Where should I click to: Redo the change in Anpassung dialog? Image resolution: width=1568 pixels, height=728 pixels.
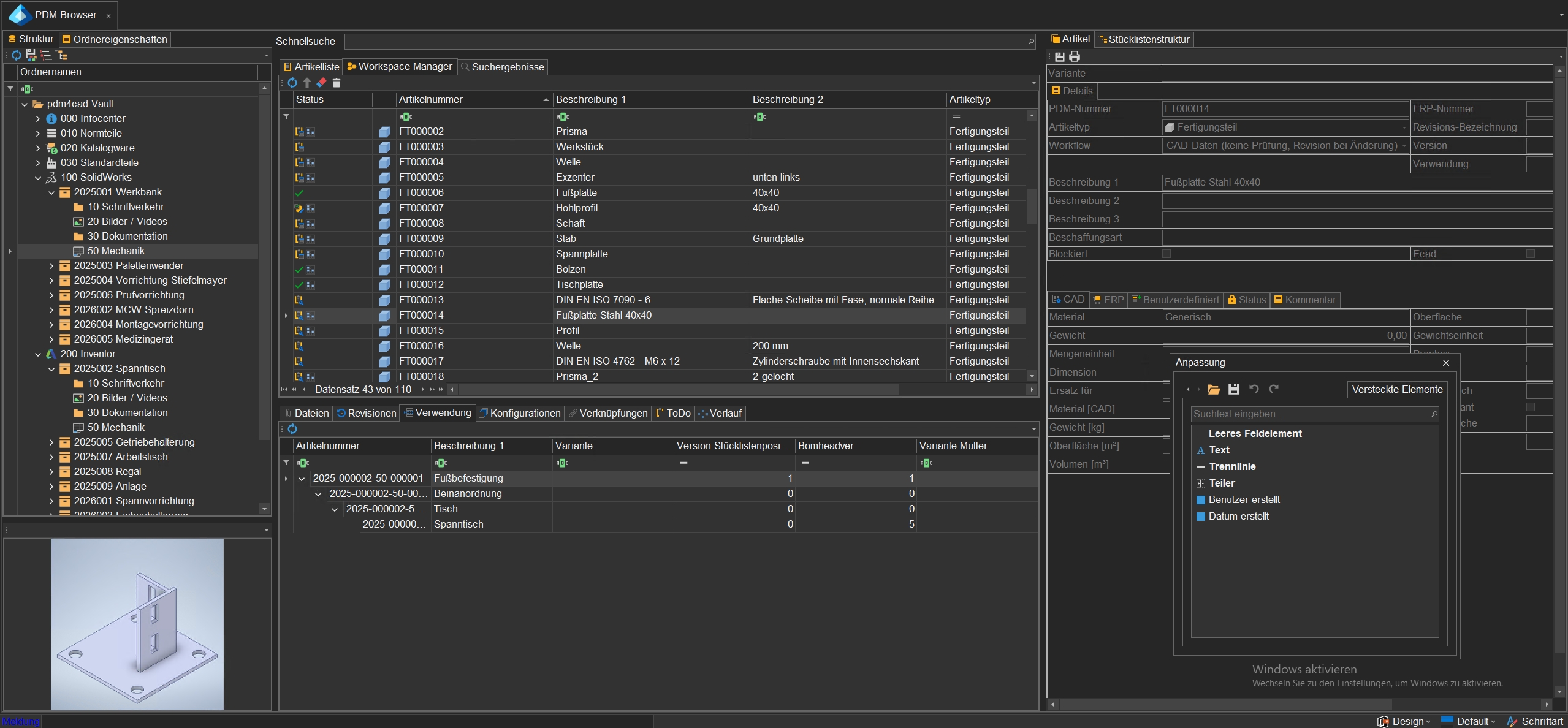point(1274,389)
